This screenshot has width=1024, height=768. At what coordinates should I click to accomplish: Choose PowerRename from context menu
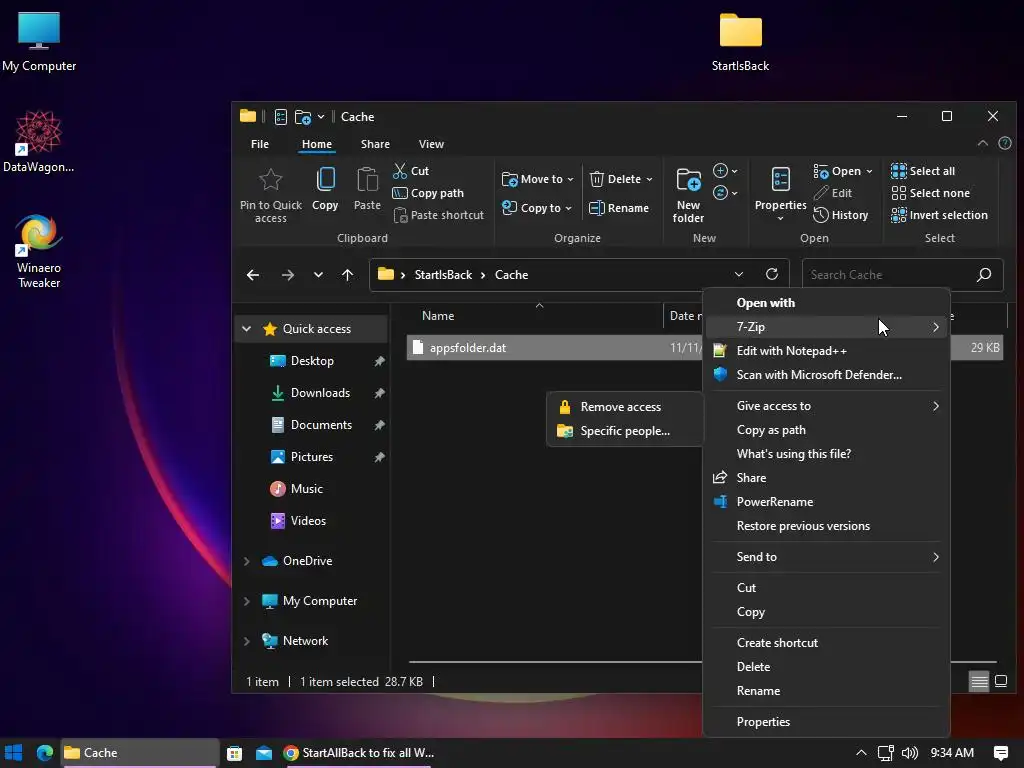tap(826, 502)
